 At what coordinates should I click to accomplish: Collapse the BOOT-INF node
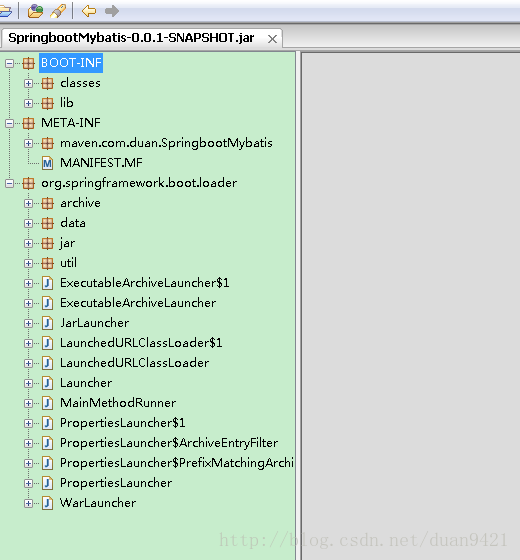(x=9, y=63)
